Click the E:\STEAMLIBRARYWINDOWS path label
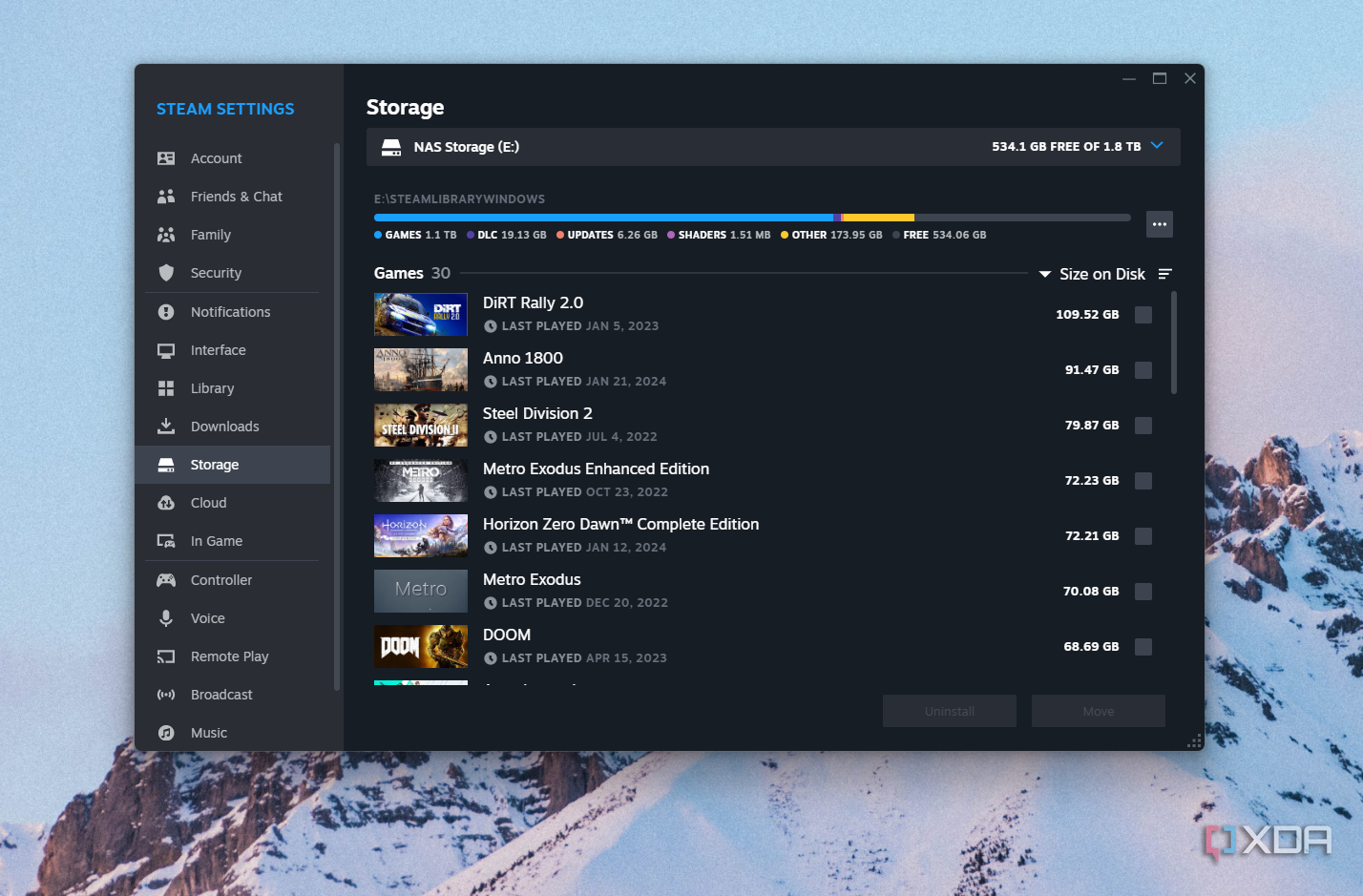1363x896 pixels. click(x=459, y=199)
